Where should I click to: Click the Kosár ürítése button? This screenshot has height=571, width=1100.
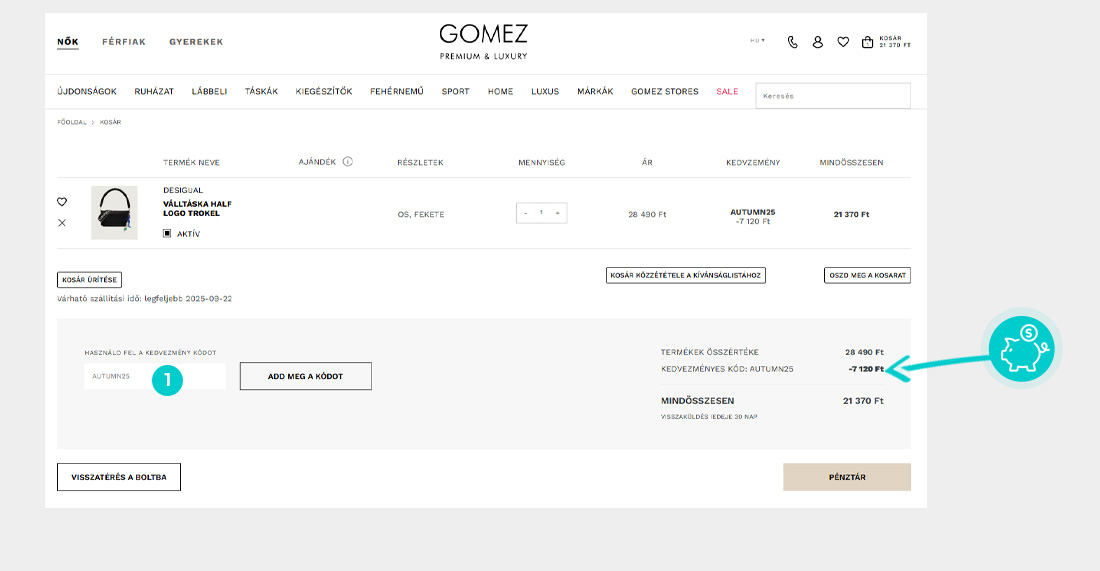[90, 280]
